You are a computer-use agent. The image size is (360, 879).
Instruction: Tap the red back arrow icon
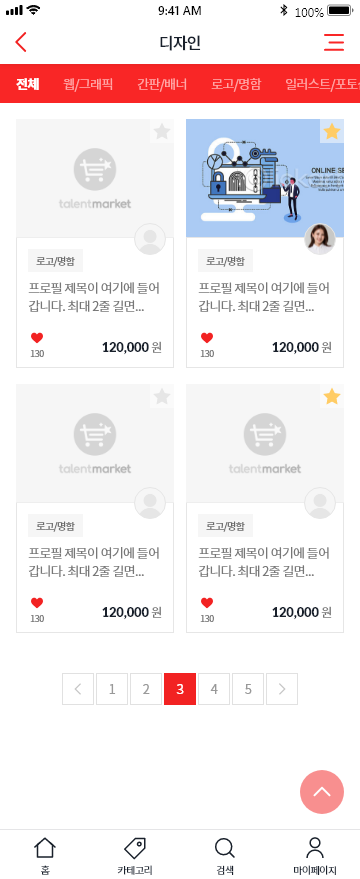click(21, 43)
